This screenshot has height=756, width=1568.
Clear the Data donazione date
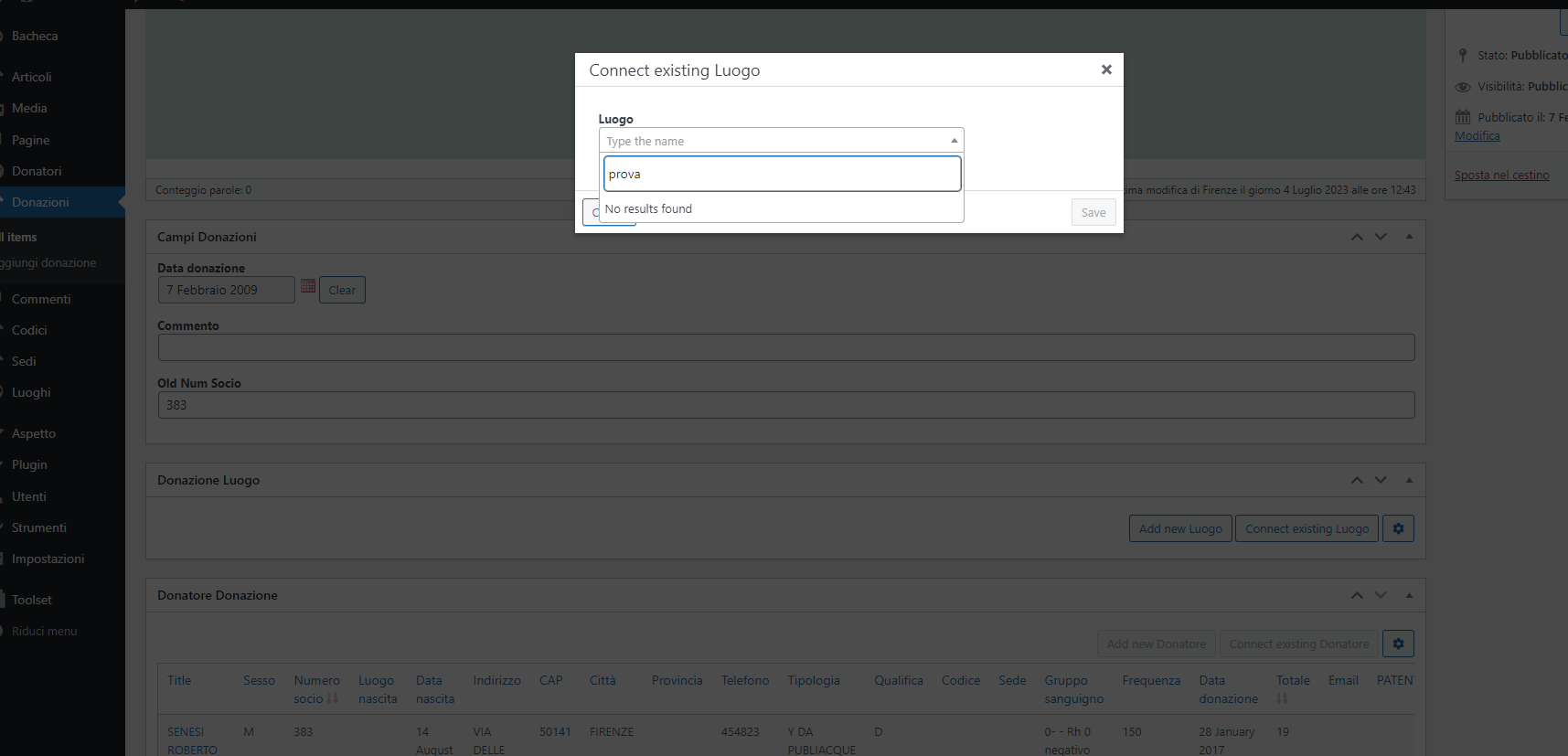[x=342, y=290]
